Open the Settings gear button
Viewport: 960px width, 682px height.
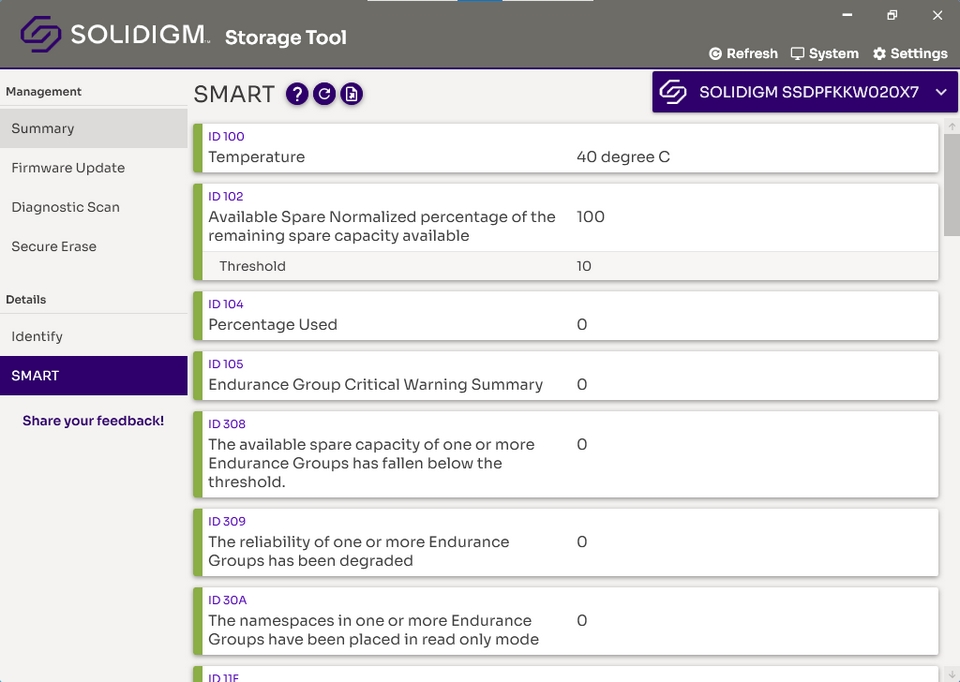click(910, 54)
